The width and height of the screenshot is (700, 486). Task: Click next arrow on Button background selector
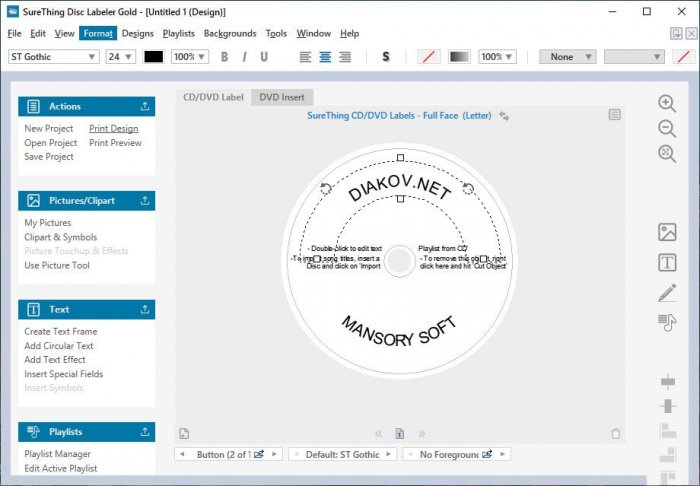pyautogui.click(x=275, y=454)
